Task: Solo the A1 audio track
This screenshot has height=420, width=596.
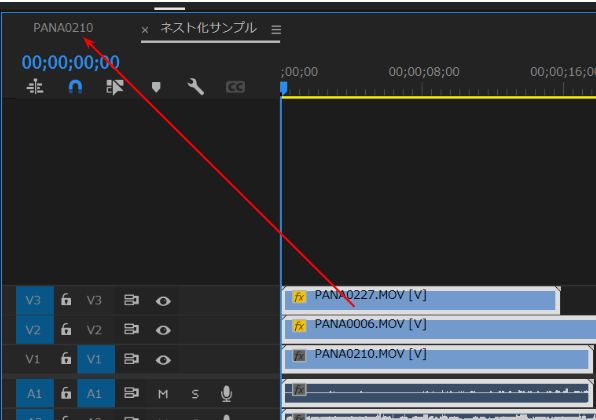Action: click(195, 394)
